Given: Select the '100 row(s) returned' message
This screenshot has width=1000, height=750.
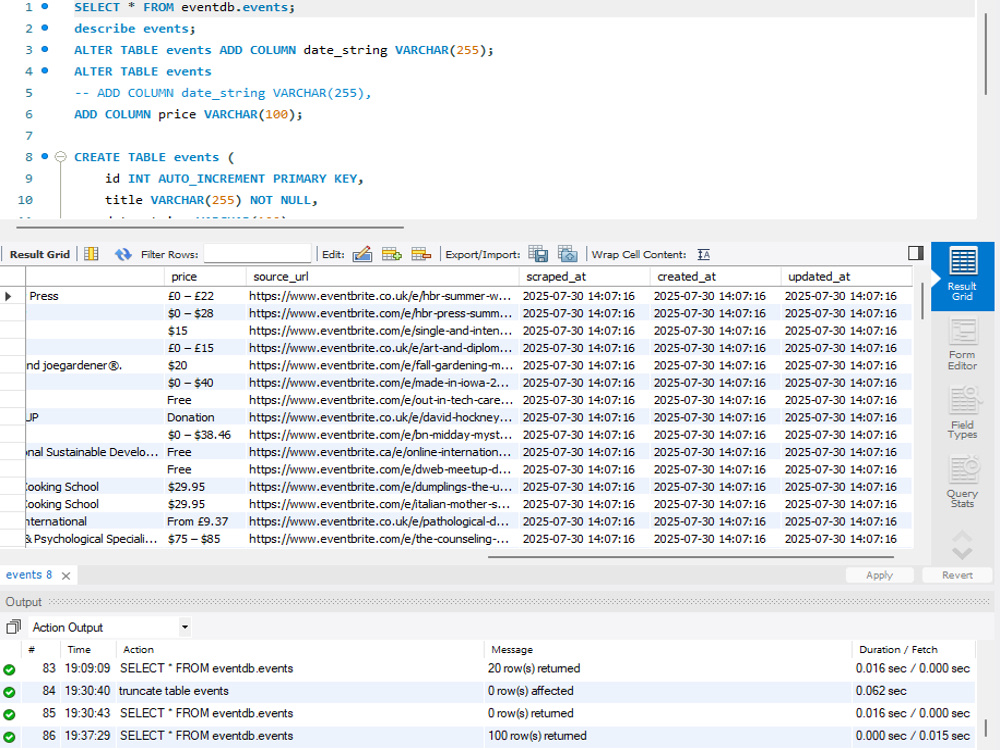Looking at the screenshot, I should coord(537,735).
